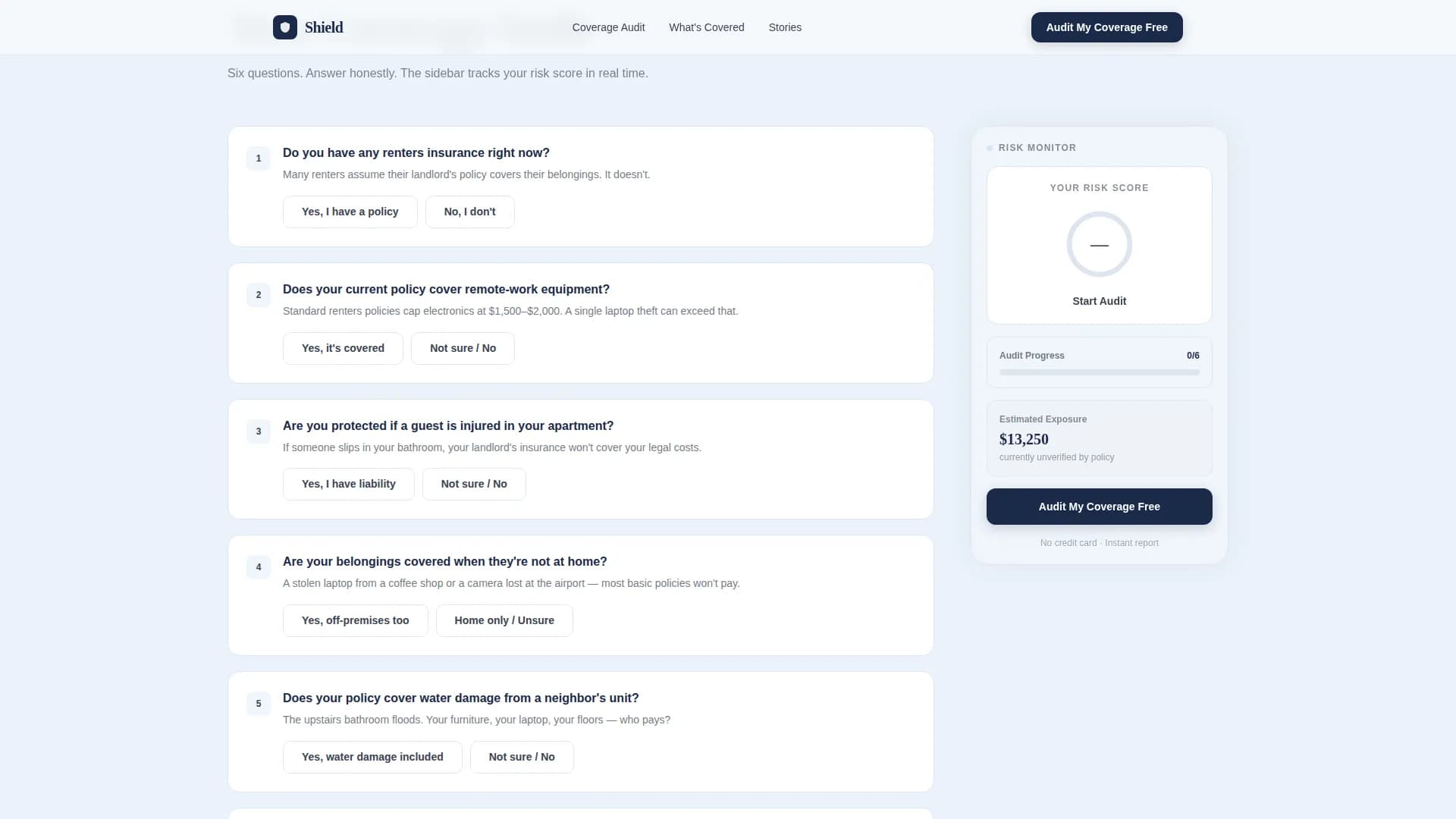This screenshot has width=1456, height=819.
Task: Click the Audit Progress bar
Action: click(x=1099, y=372)
